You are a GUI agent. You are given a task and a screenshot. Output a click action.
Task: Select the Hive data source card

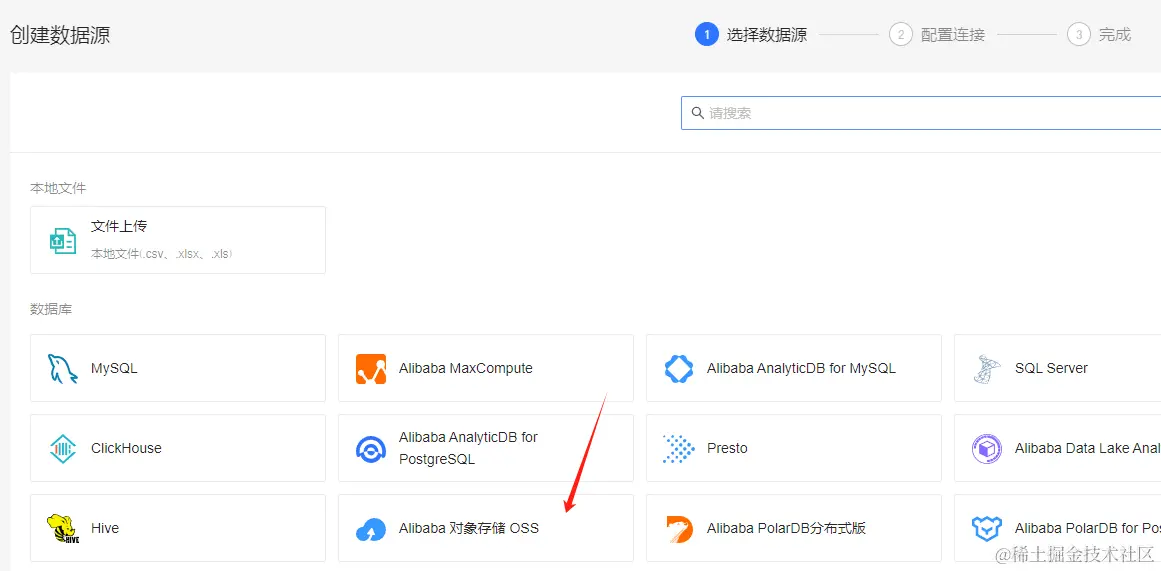coord(178,528)
